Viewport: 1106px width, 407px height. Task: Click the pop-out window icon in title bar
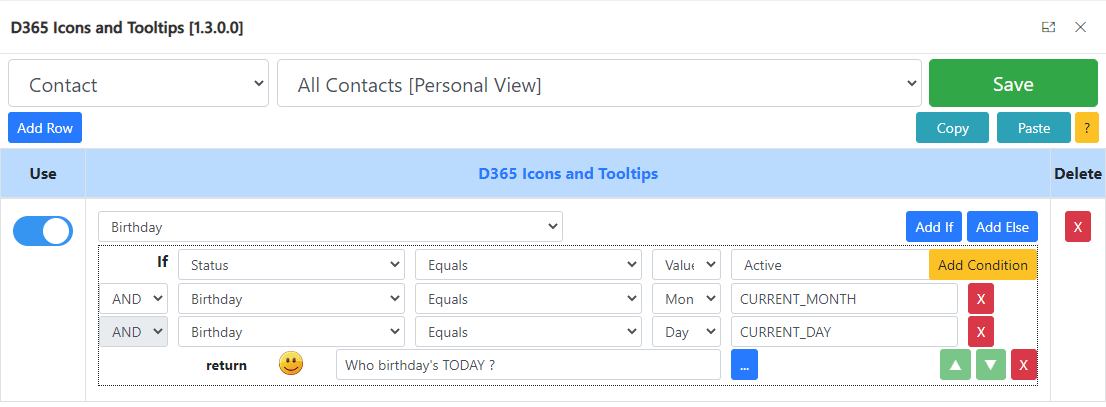(x=1048, y=27)
